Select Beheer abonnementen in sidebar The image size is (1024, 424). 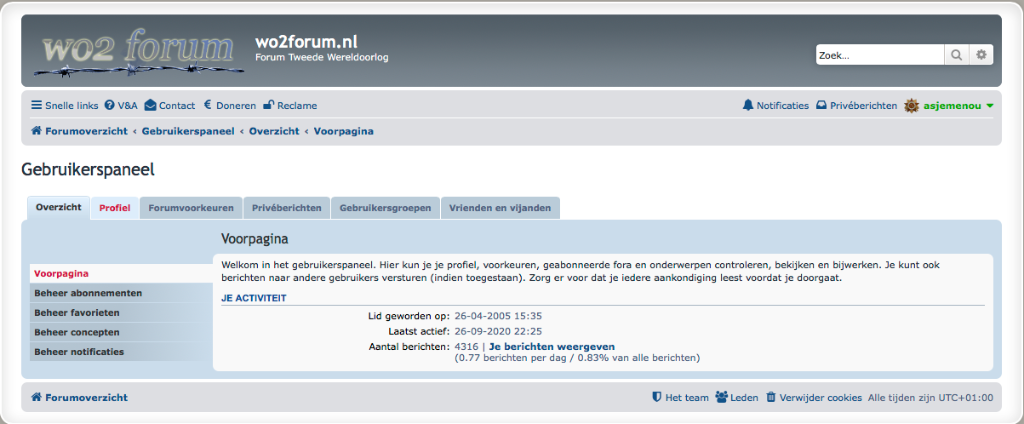point(88,293)
